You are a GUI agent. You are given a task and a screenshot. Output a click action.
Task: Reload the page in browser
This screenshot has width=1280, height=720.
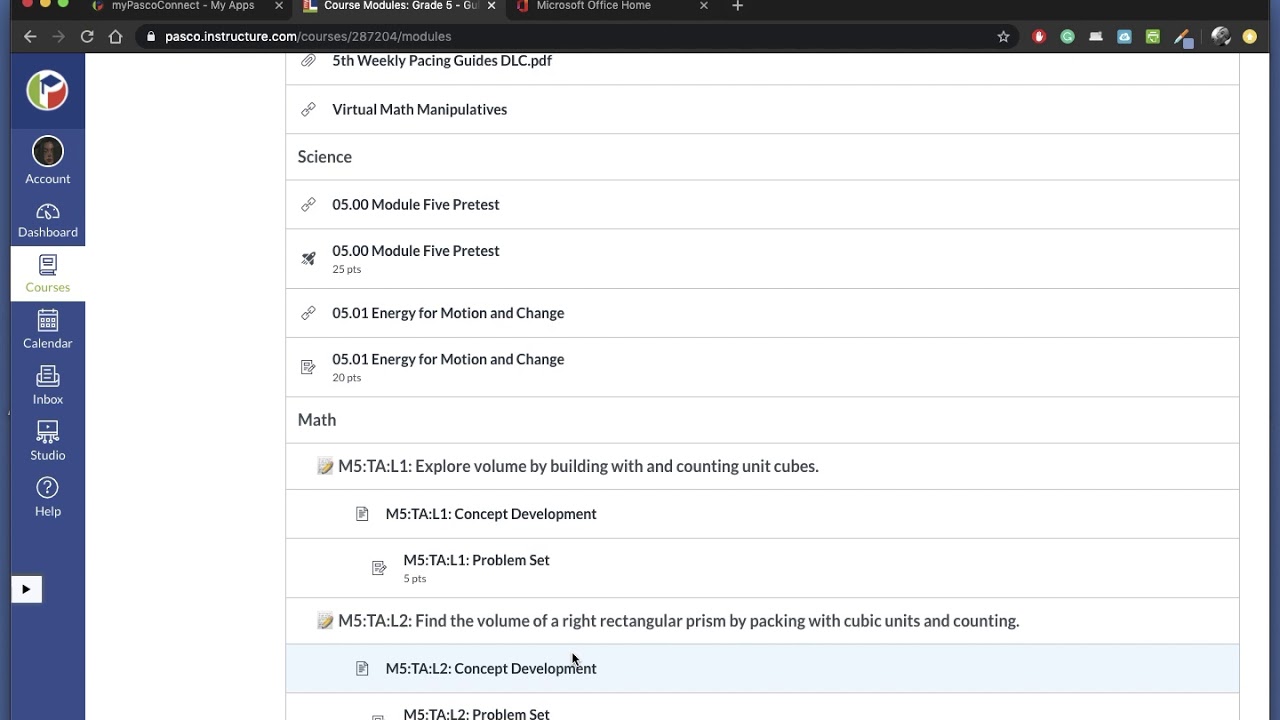(87, 37)
